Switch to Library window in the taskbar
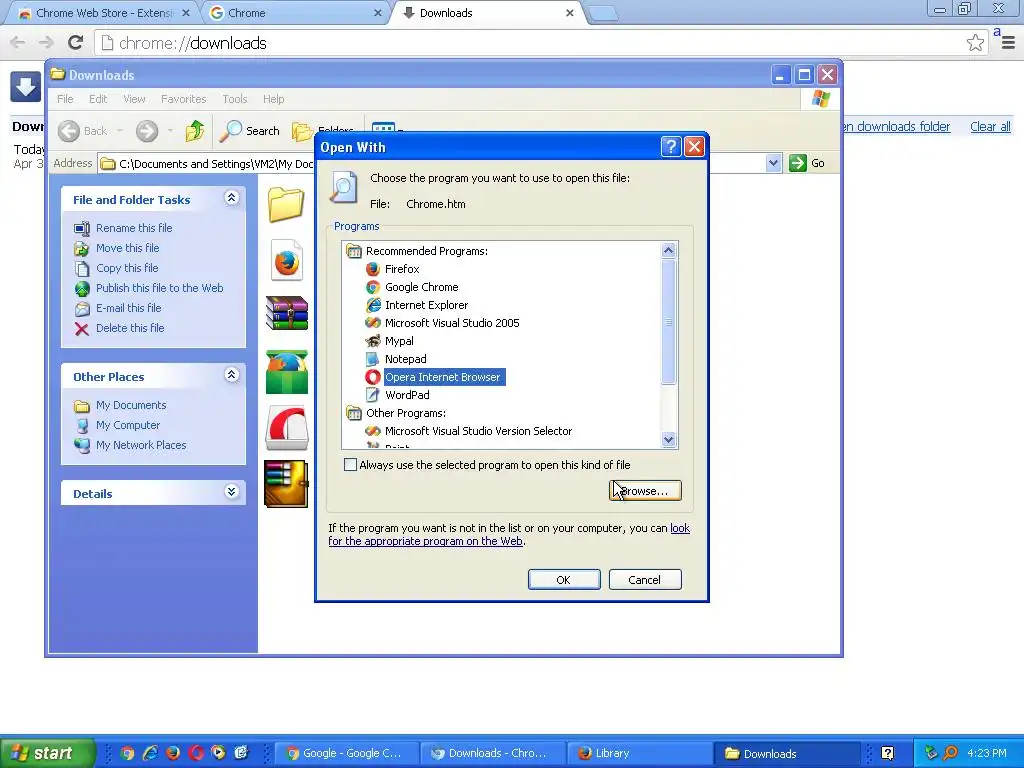1024x768 pixels. [637, 754]
